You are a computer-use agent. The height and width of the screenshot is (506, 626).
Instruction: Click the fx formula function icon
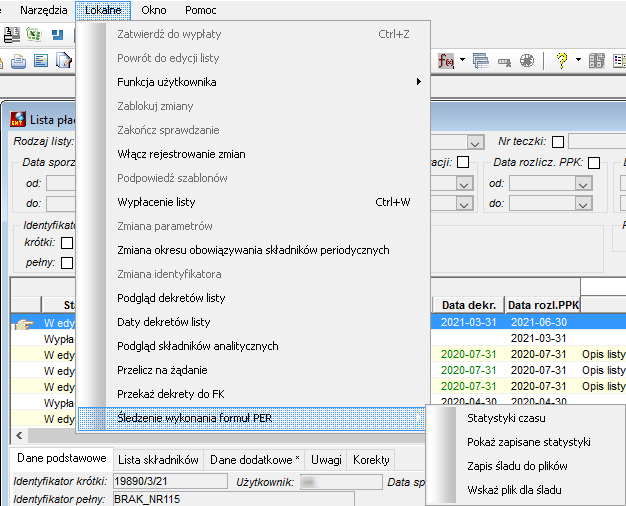[x=446, y=61]
